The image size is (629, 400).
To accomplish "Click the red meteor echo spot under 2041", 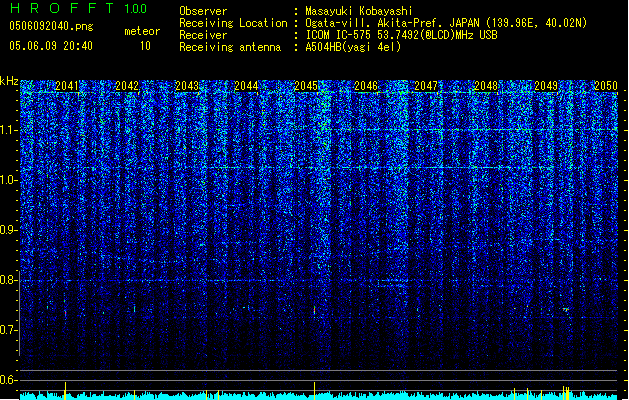I will (x=65, y=313).
